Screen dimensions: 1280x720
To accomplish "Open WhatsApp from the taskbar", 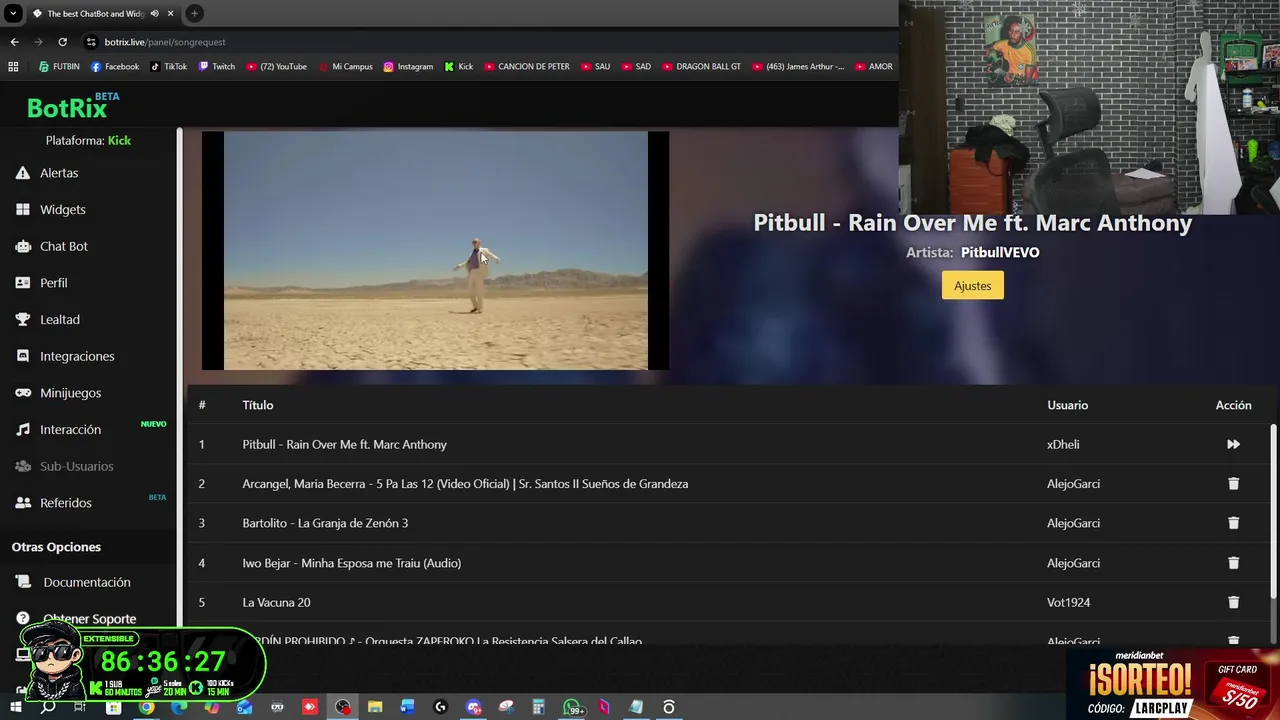I will click(573, 707).
